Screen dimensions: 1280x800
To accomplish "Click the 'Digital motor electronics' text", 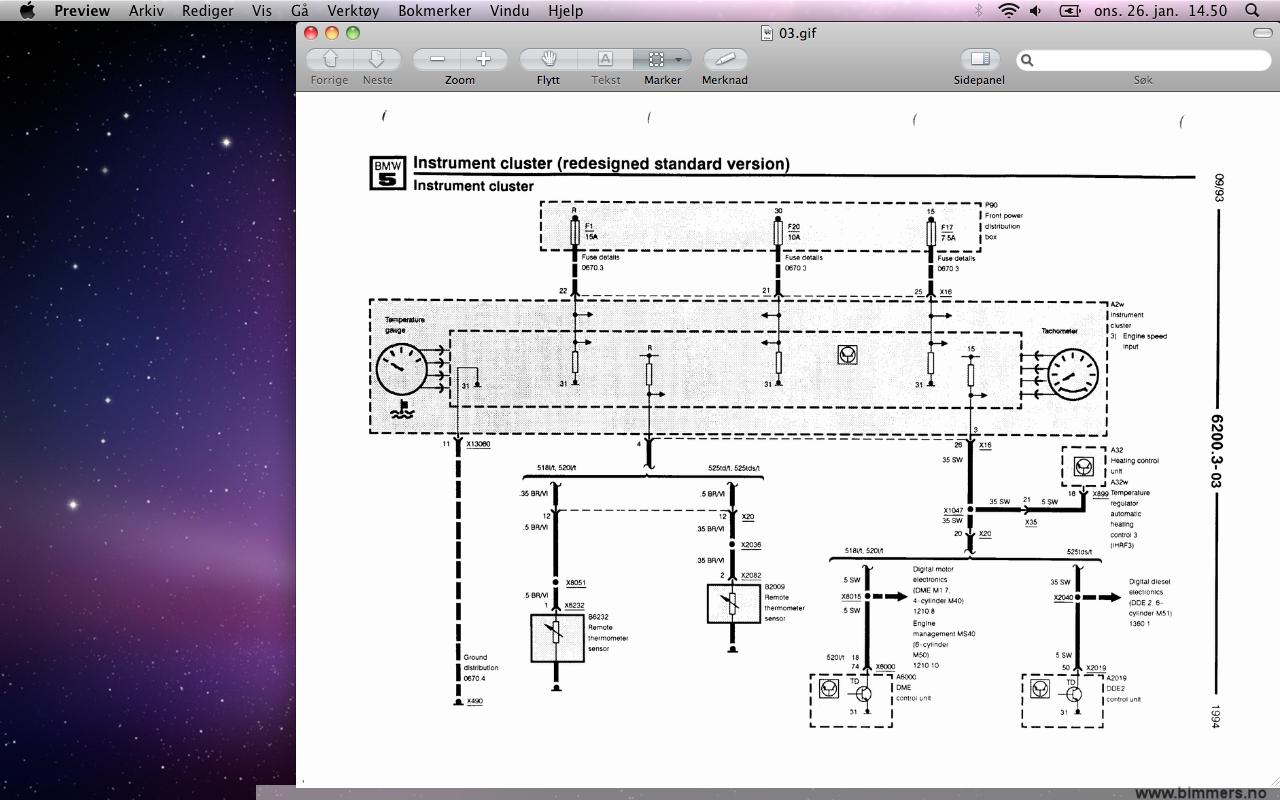I will pyautogui.click(x=935, y=574).
